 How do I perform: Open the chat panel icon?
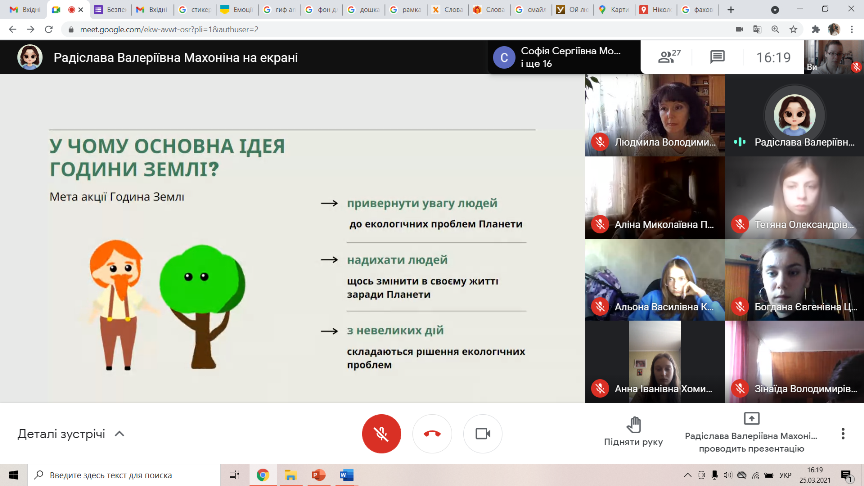click(x=717, y=58)
